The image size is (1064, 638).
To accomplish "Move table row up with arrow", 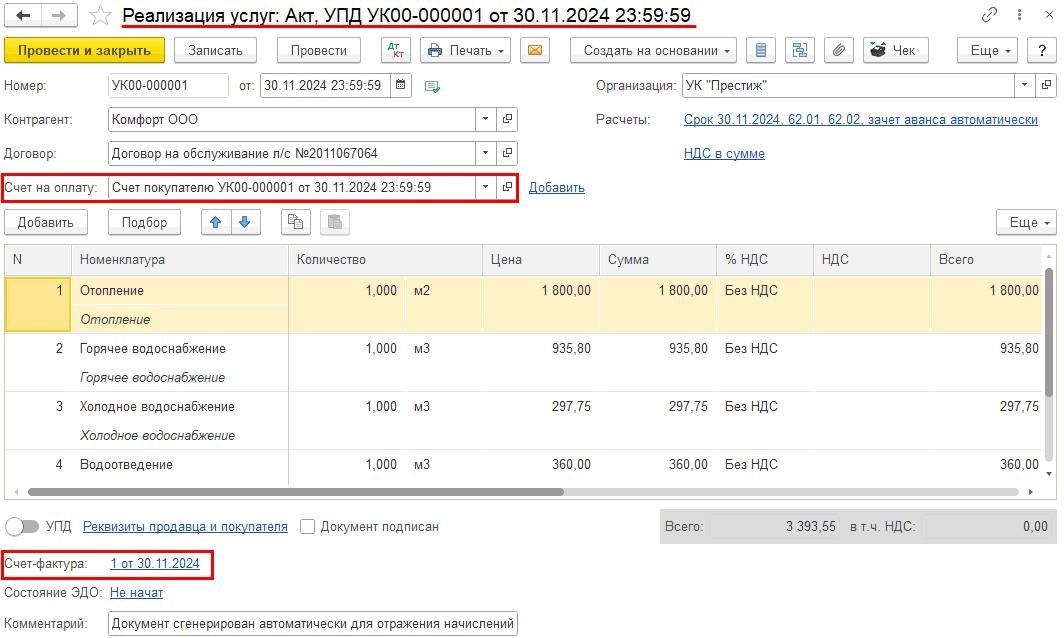I will click(216, 222).
